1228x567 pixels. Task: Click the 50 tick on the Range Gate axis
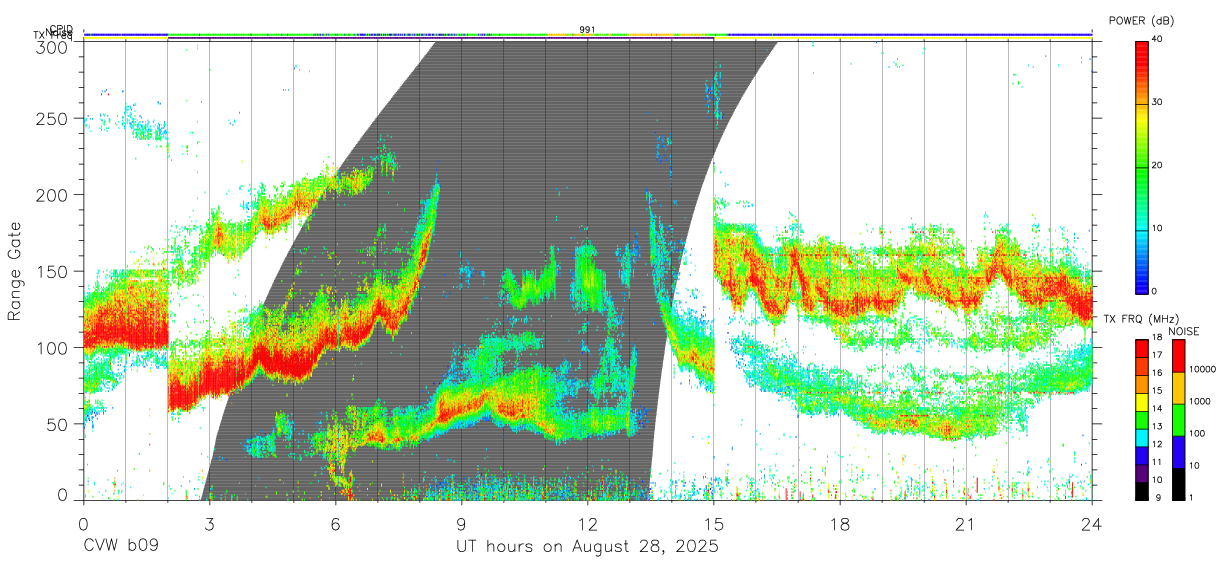(x=56, y=423)
